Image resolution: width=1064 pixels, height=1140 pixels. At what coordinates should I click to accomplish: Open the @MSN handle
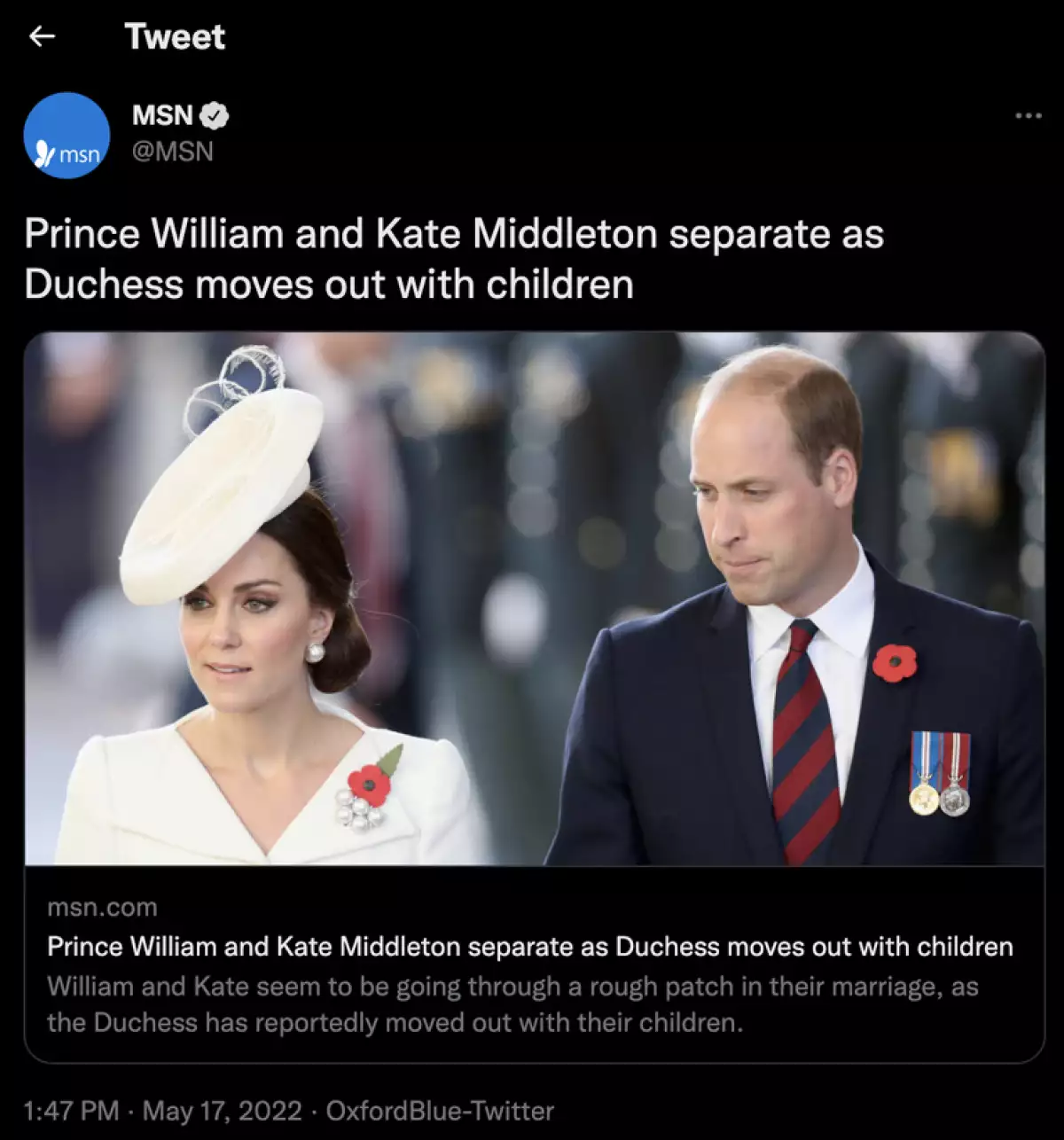point(174,151)
